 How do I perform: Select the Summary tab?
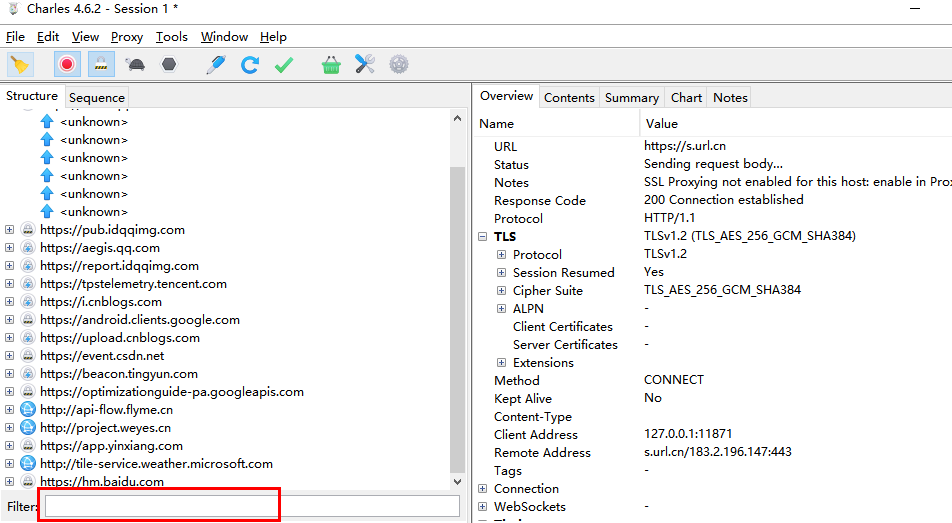(x=631, y=97)
